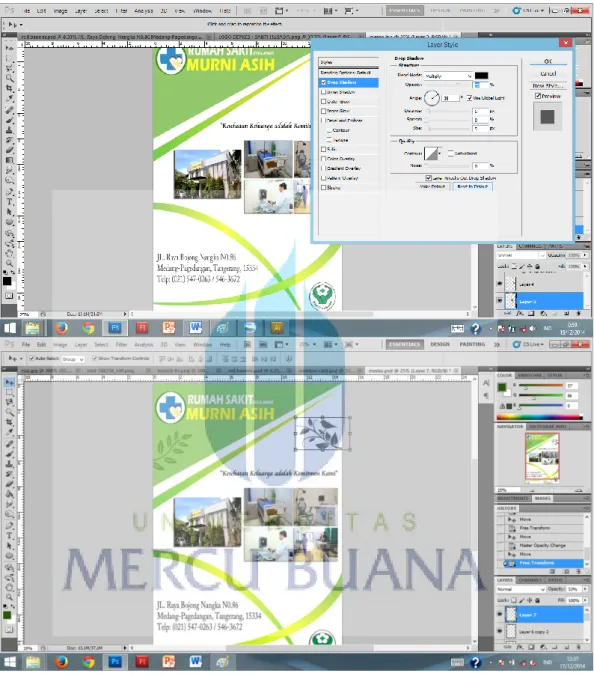This screenshot has width=594, height=676.
Task: Open the Blend Mode dropdown in Layer Style
Action: [x=448, y=76]
